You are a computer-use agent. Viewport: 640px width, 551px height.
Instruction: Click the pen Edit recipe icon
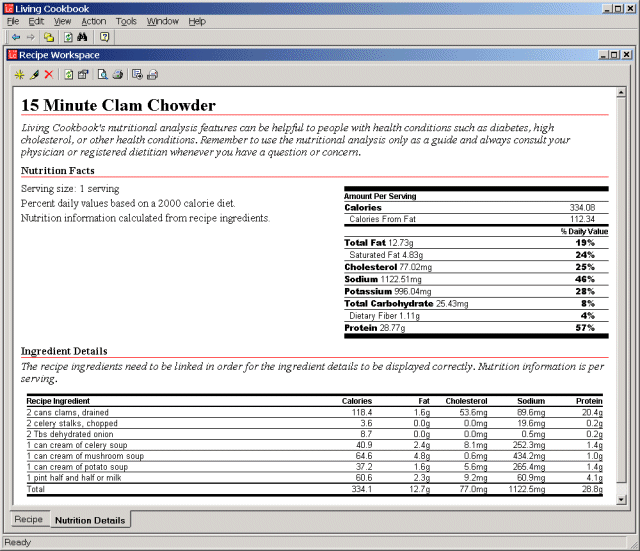pos(34,75)
